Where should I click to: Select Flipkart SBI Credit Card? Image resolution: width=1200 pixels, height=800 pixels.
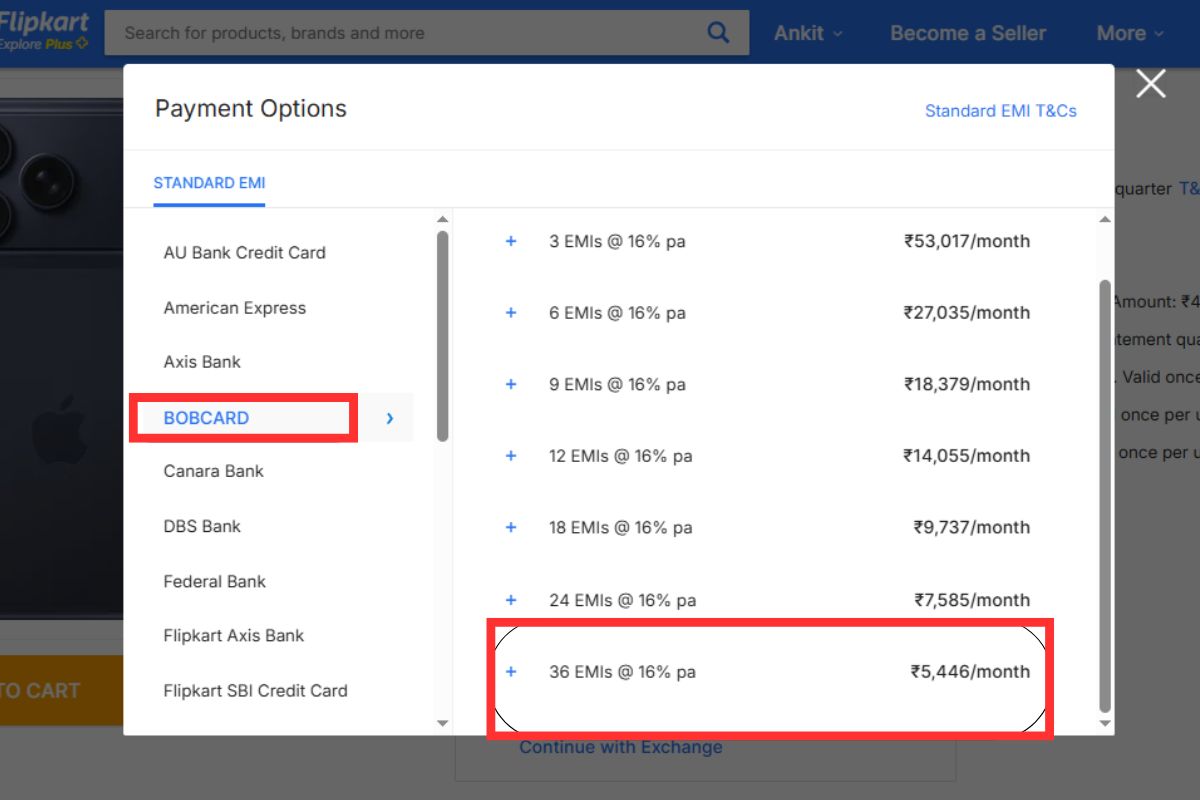[255, 690]
